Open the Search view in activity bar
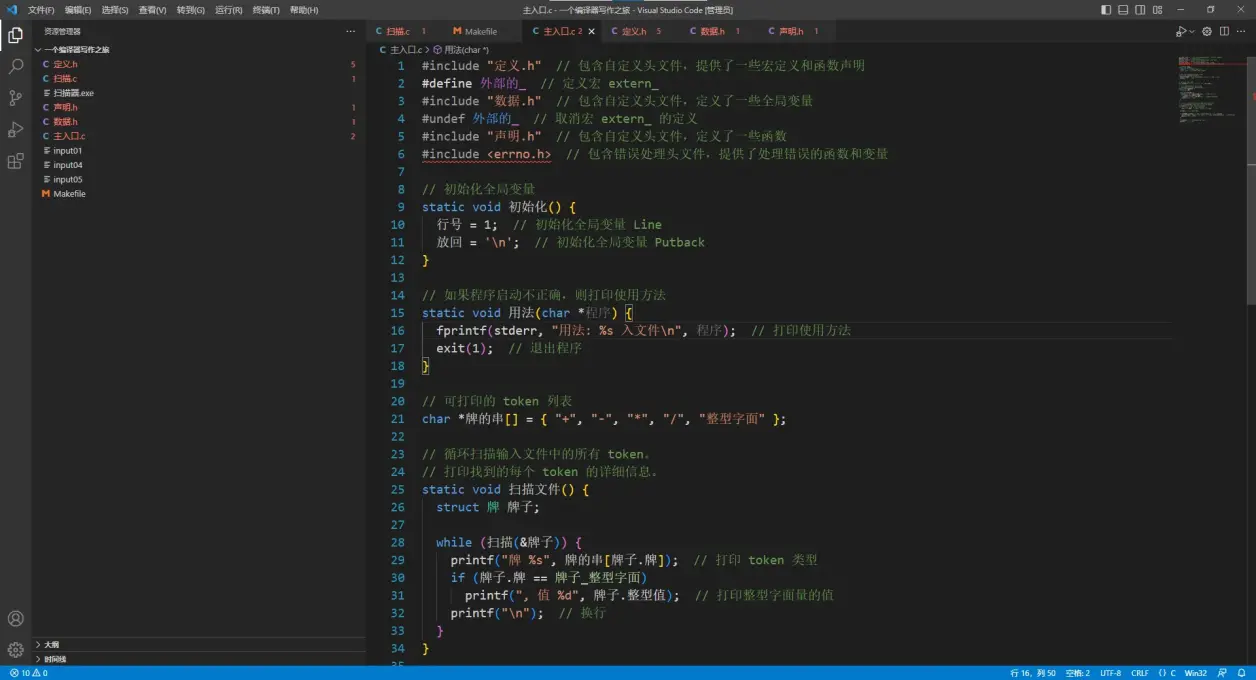This screenshot has height=680, width=1256. pyautogui.click(x=15, y=66)
